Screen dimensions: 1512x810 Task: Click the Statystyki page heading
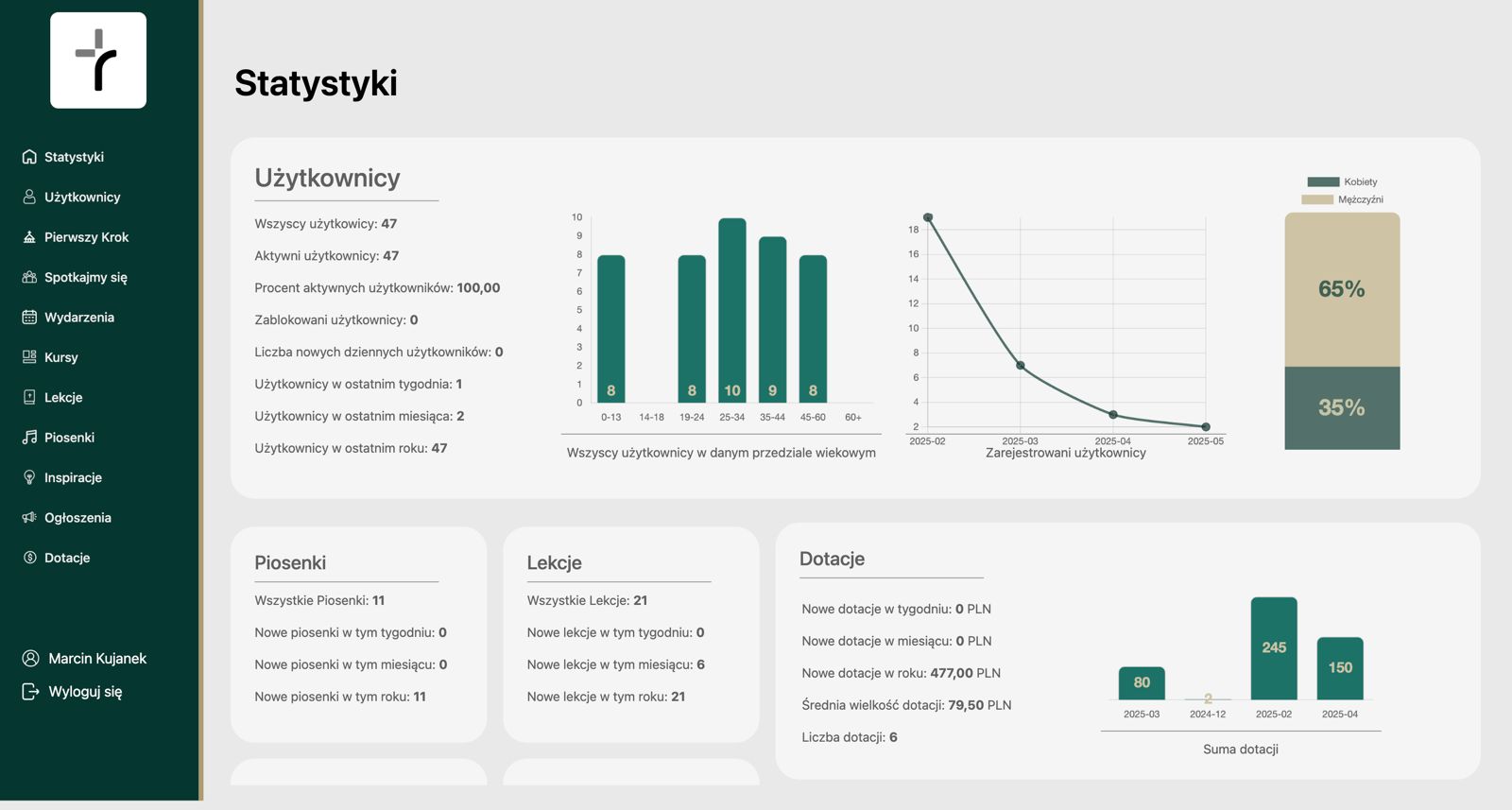pos(316,83)
